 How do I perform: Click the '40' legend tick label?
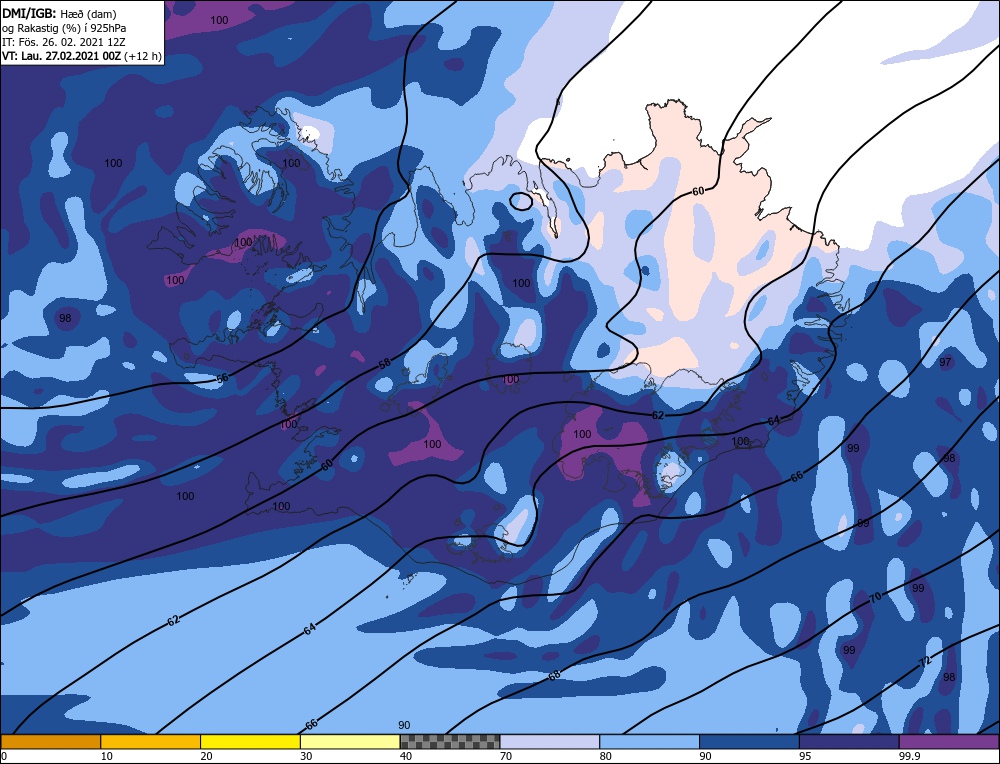point(406,756)
